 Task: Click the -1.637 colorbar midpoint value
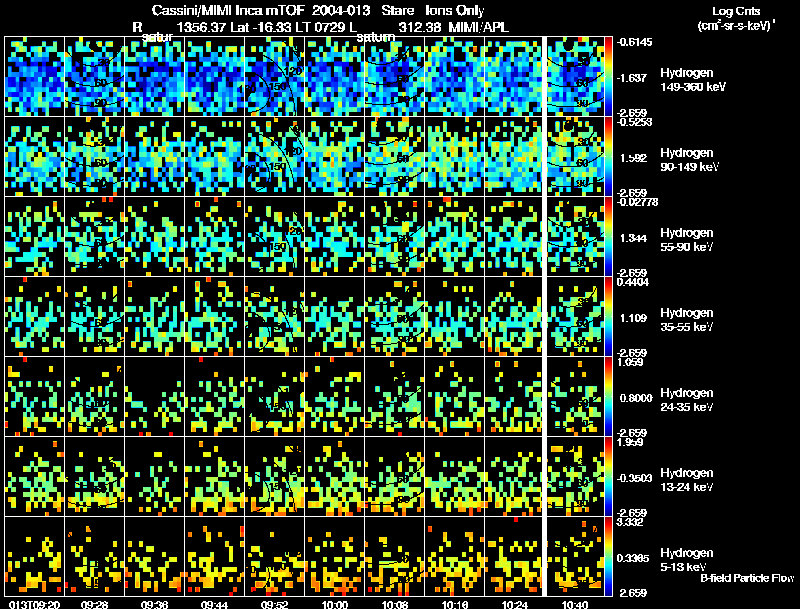(632, 78)
